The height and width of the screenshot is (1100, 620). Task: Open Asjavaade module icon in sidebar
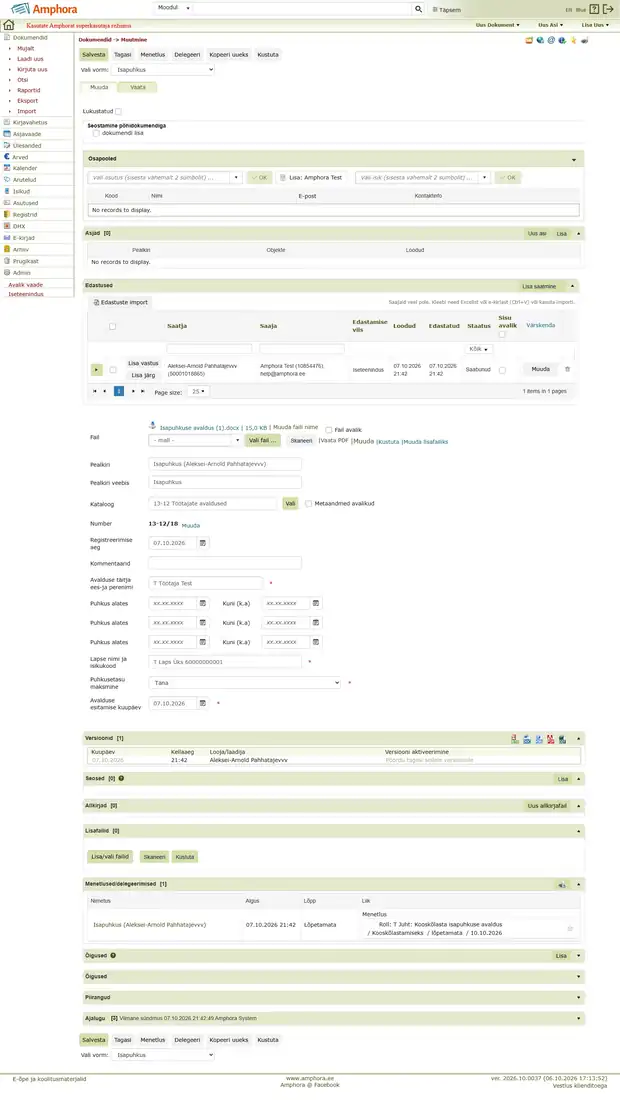7,133
